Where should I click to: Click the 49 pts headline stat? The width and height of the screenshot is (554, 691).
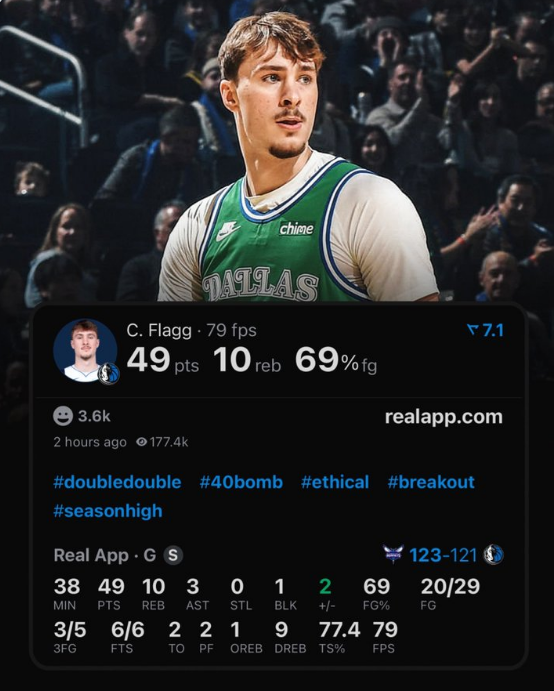pyautogui.click(x=163, y=360)
